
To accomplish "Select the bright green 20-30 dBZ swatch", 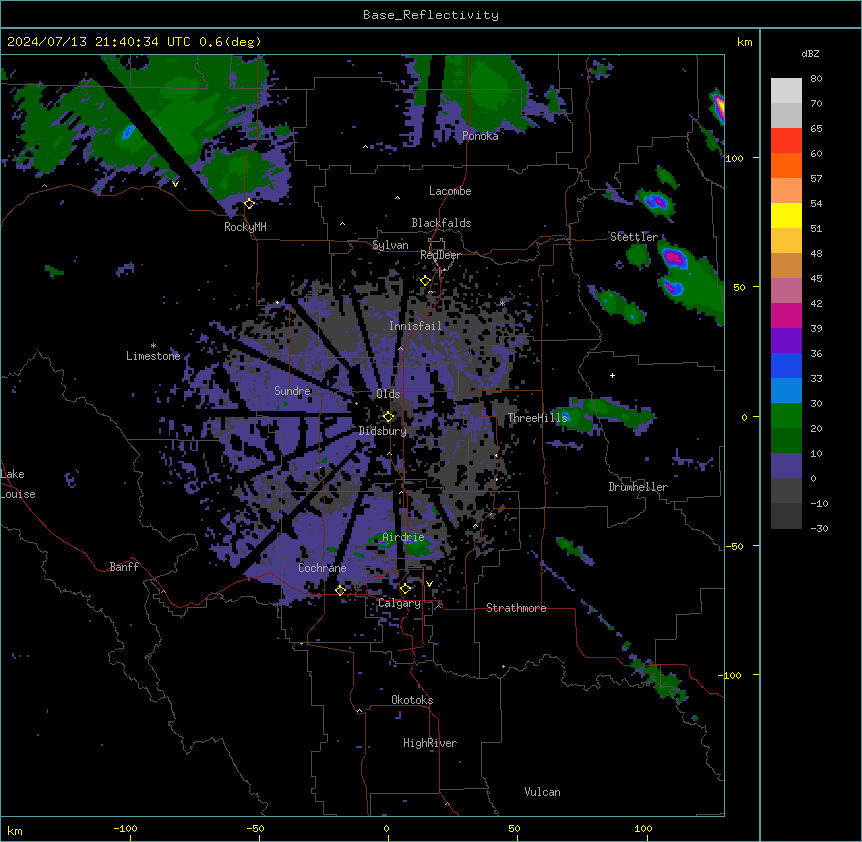I will click(x=786, y=416).
